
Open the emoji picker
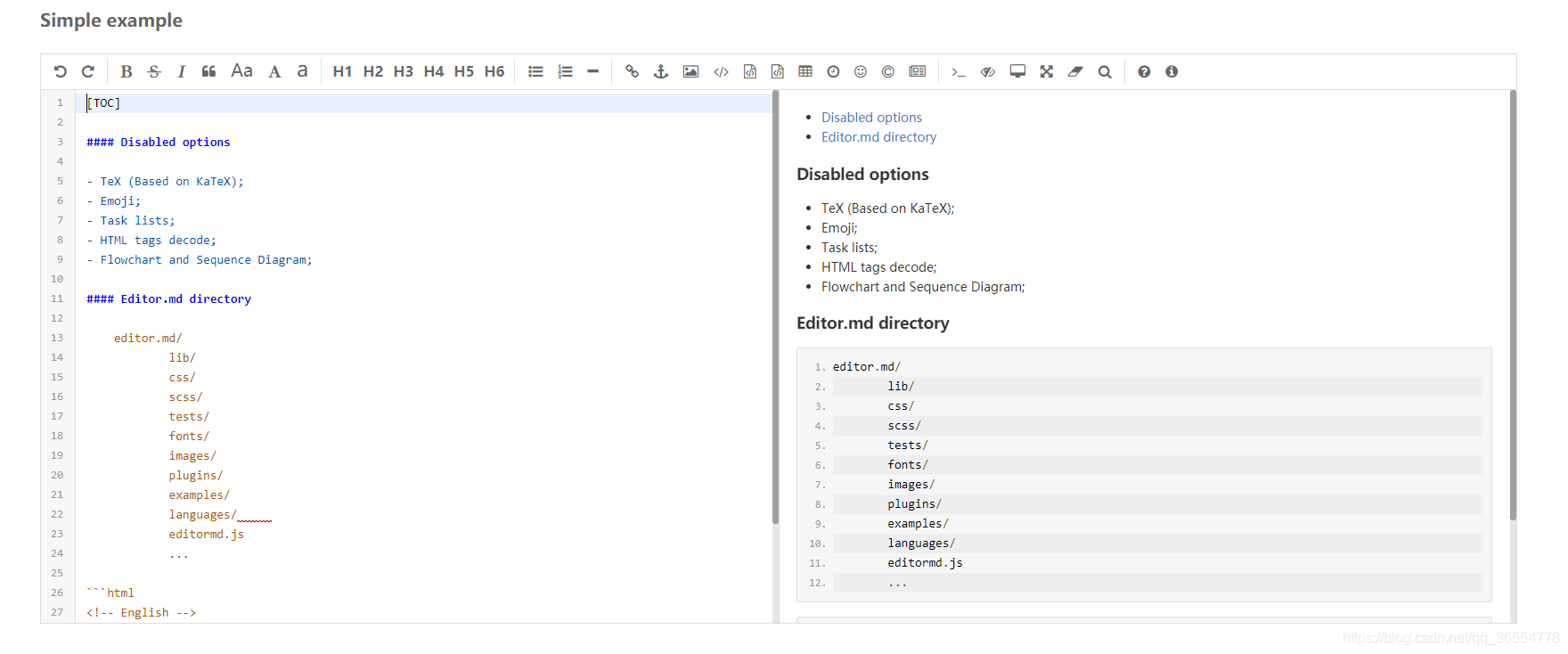pos(861,71)
